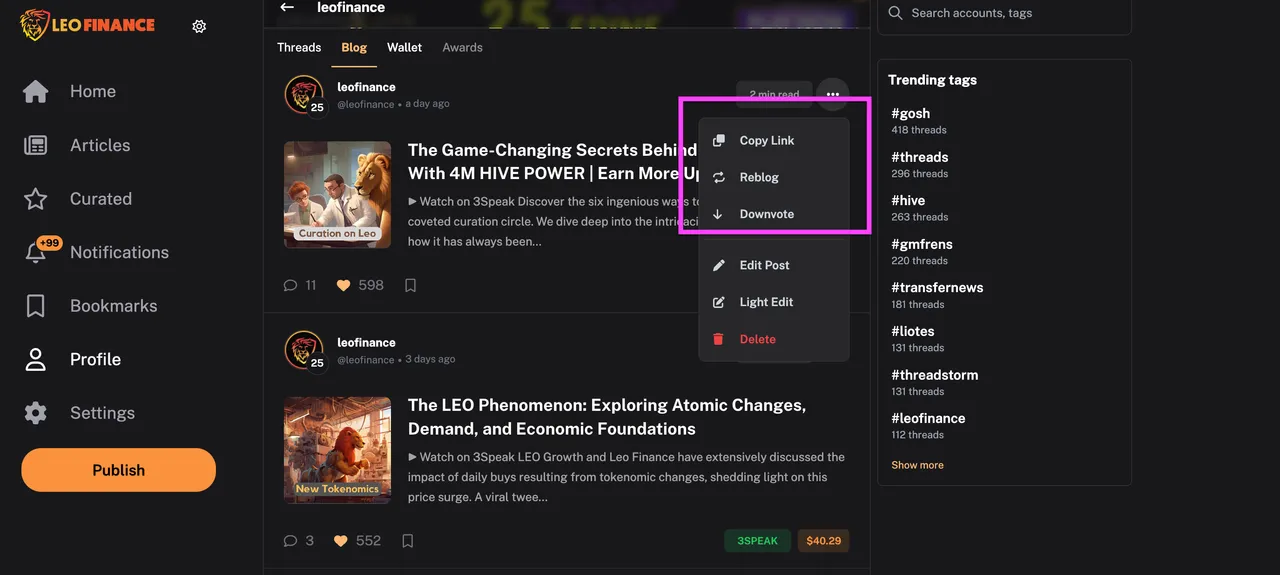This screenshot has width=1280, height=575.
Task: Click the orange Publish button
Action: click(x=119, y=470)
